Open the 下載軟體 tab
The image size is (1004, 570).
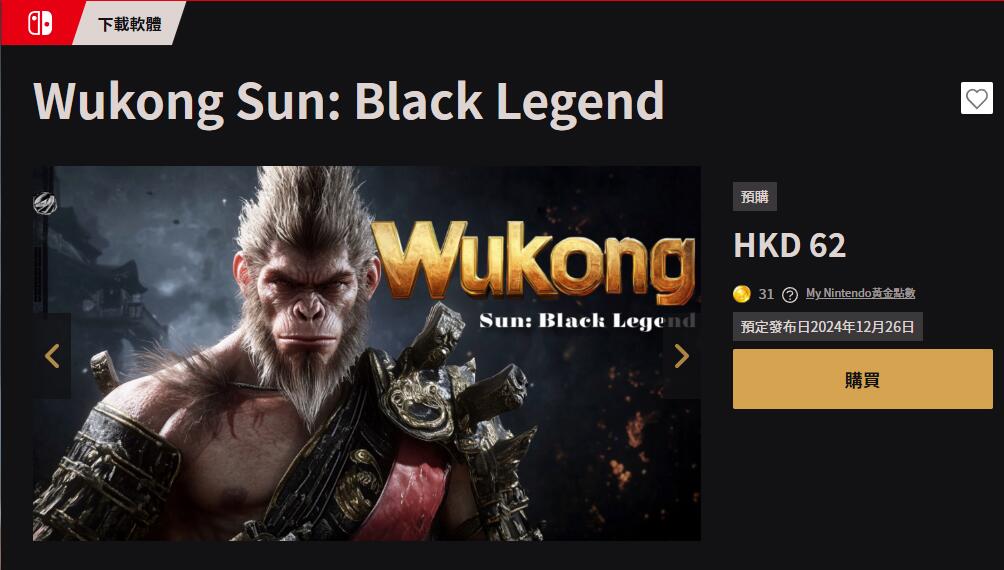click(129, 24)
